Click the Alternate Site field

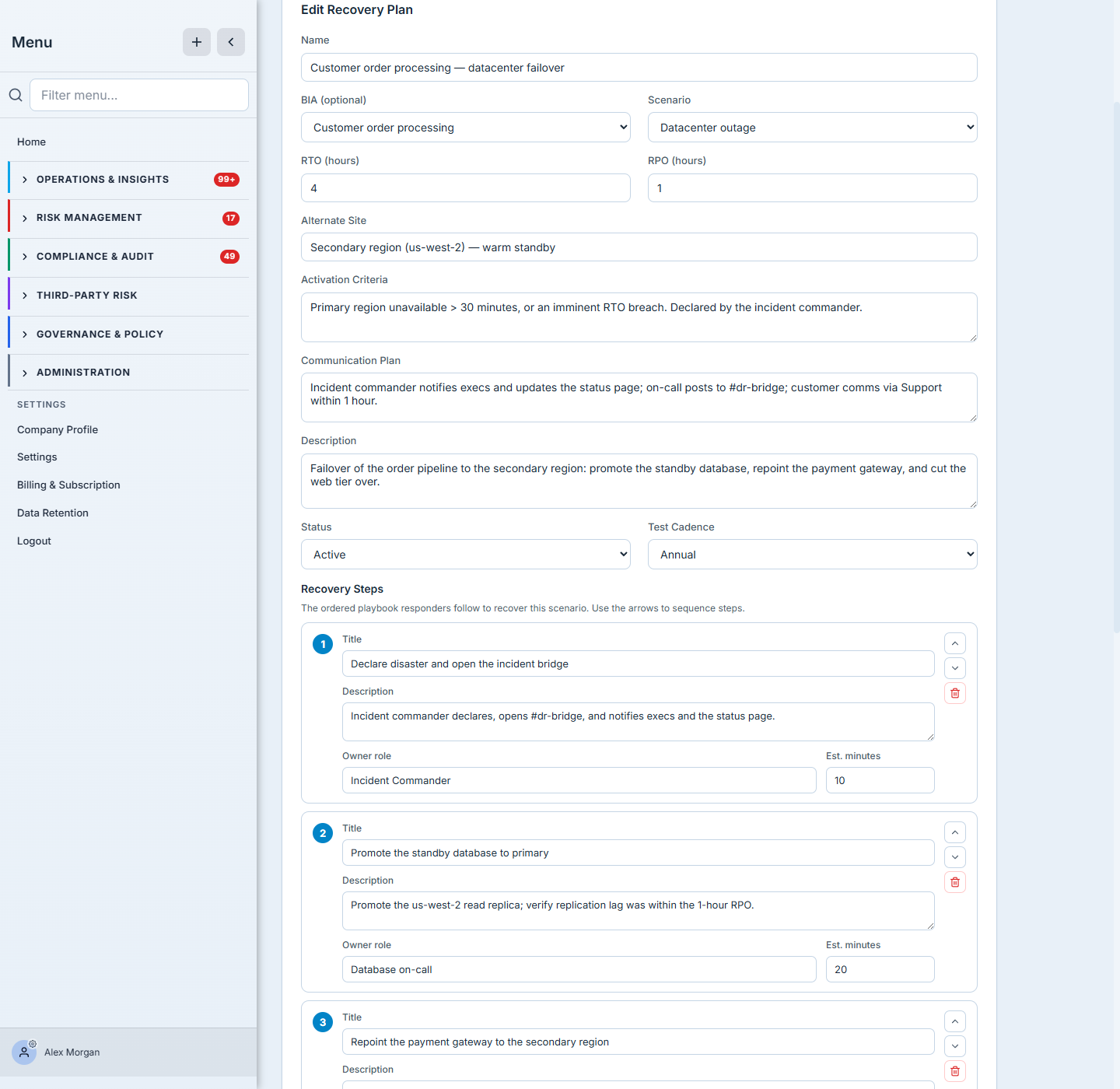(x=639, y=247)
